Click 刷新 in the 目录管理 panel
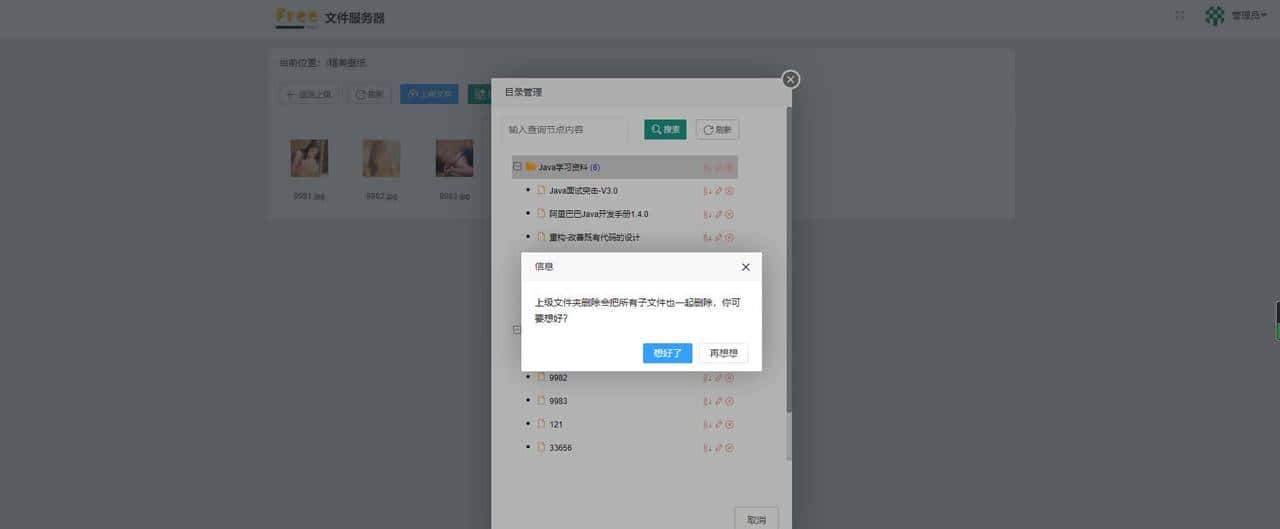The image size is (1280, 529). click(x=717, y=129)
